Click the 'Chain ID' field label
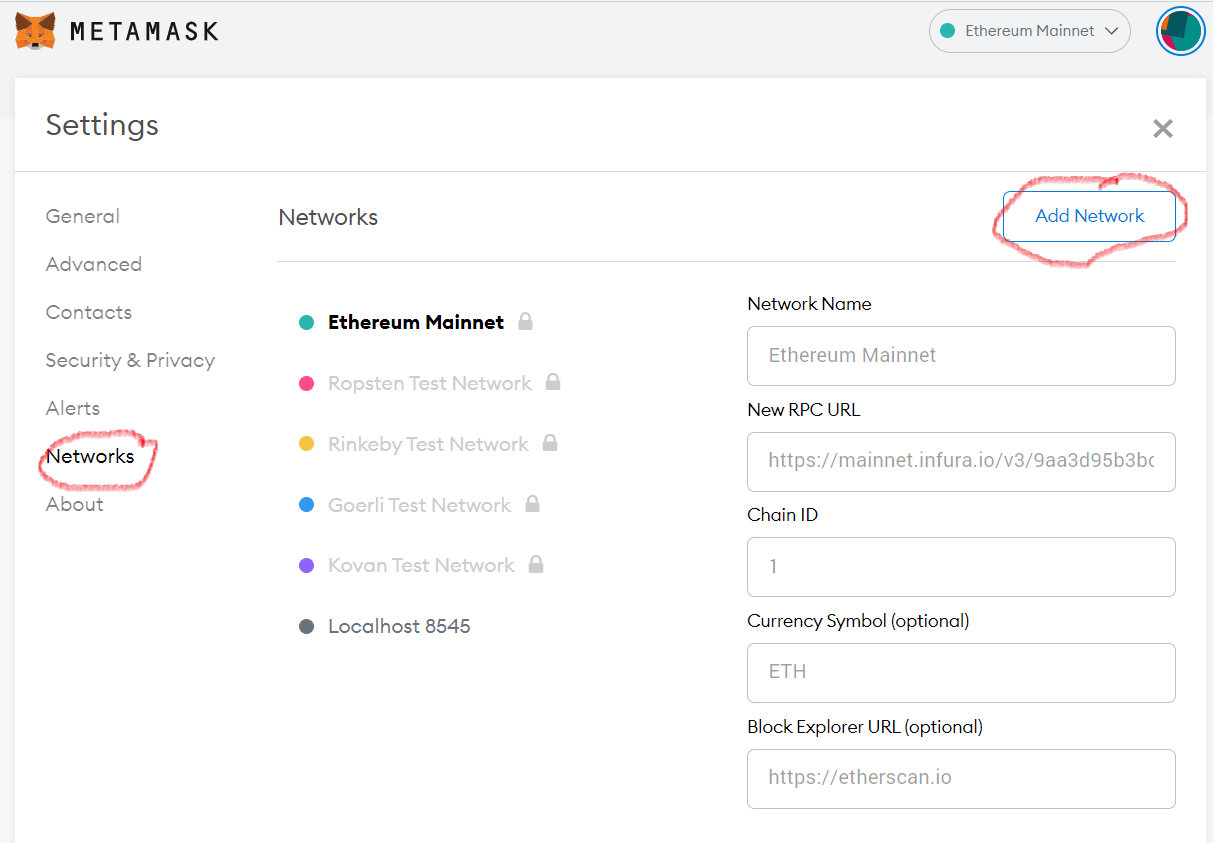This screenshot has width=1213, height=843. click(782, 515)
